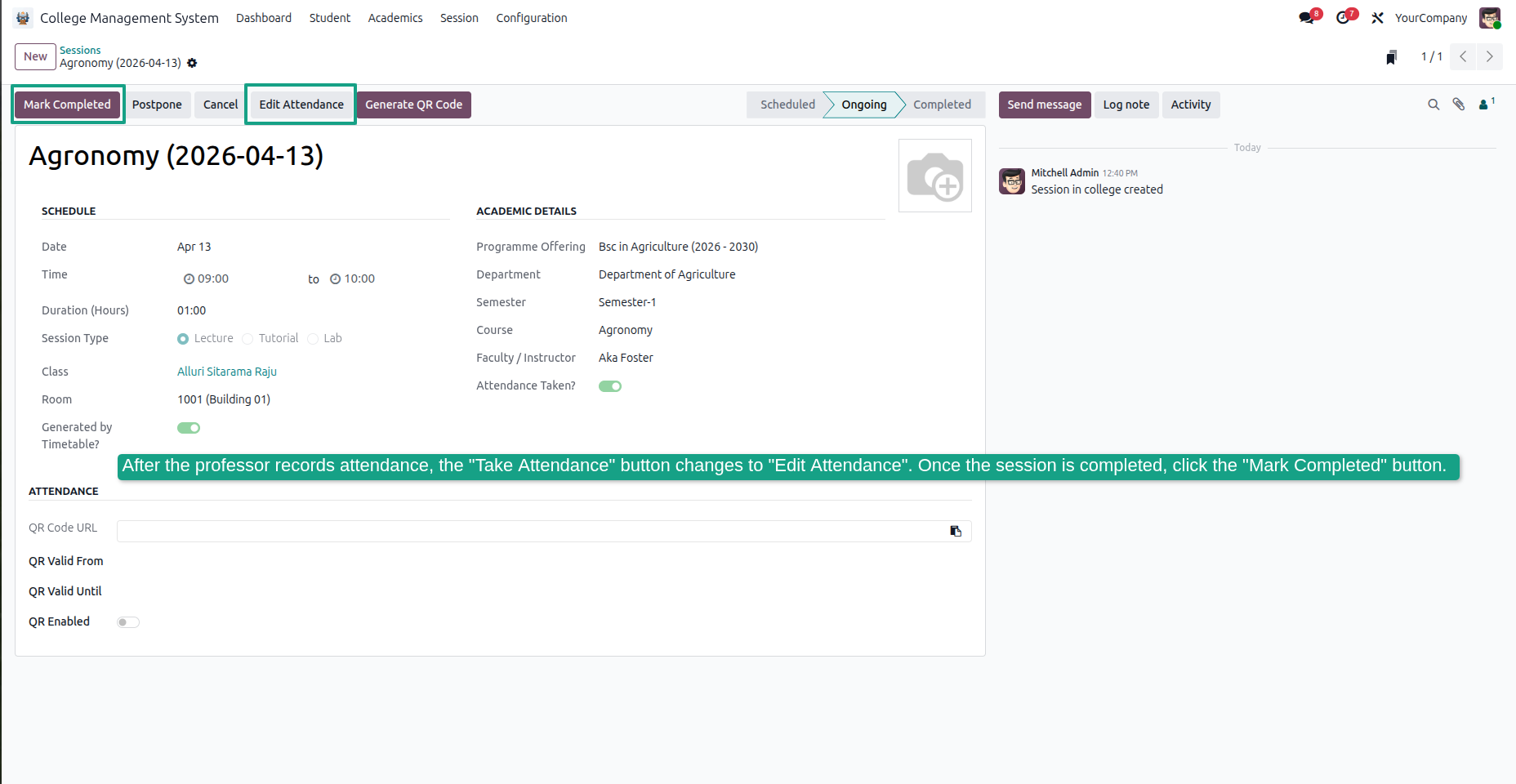
Task: Open the user avatar menu
Action: [x=1490, y=18]
